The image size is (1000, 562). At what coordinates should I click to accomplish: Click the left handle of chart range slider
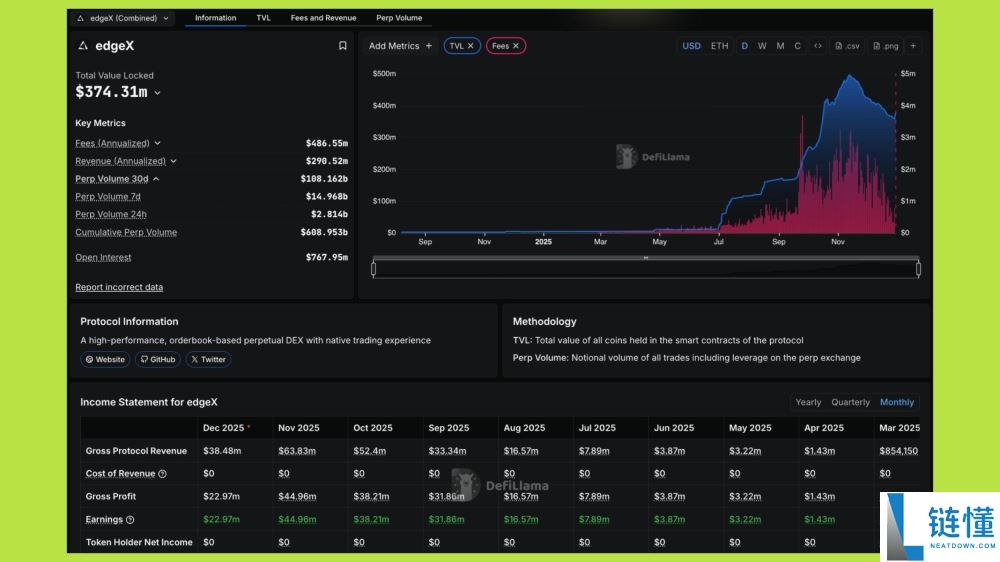pyautogui.click(x=374, y=269)
